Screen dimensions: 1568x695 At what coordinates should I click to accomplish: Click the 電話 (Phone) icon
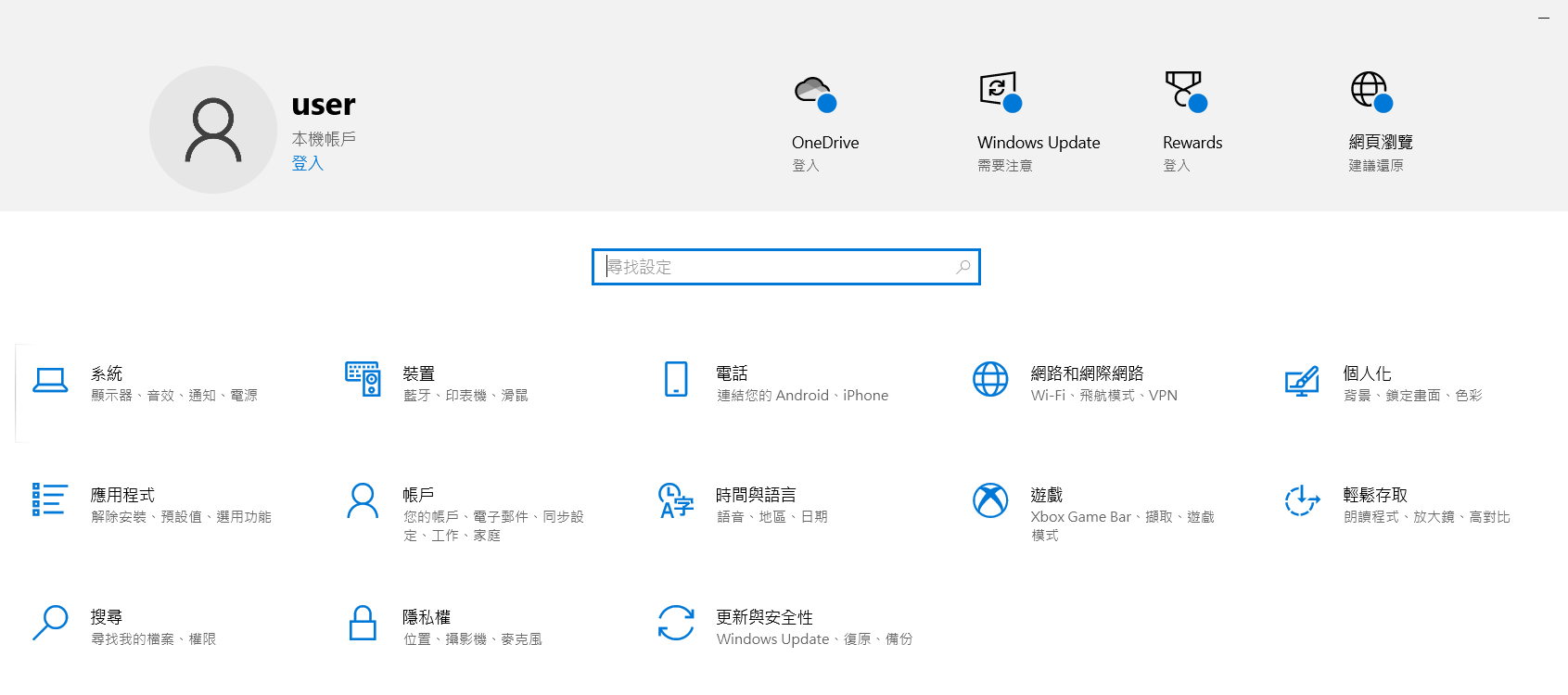tap(676, 379)
